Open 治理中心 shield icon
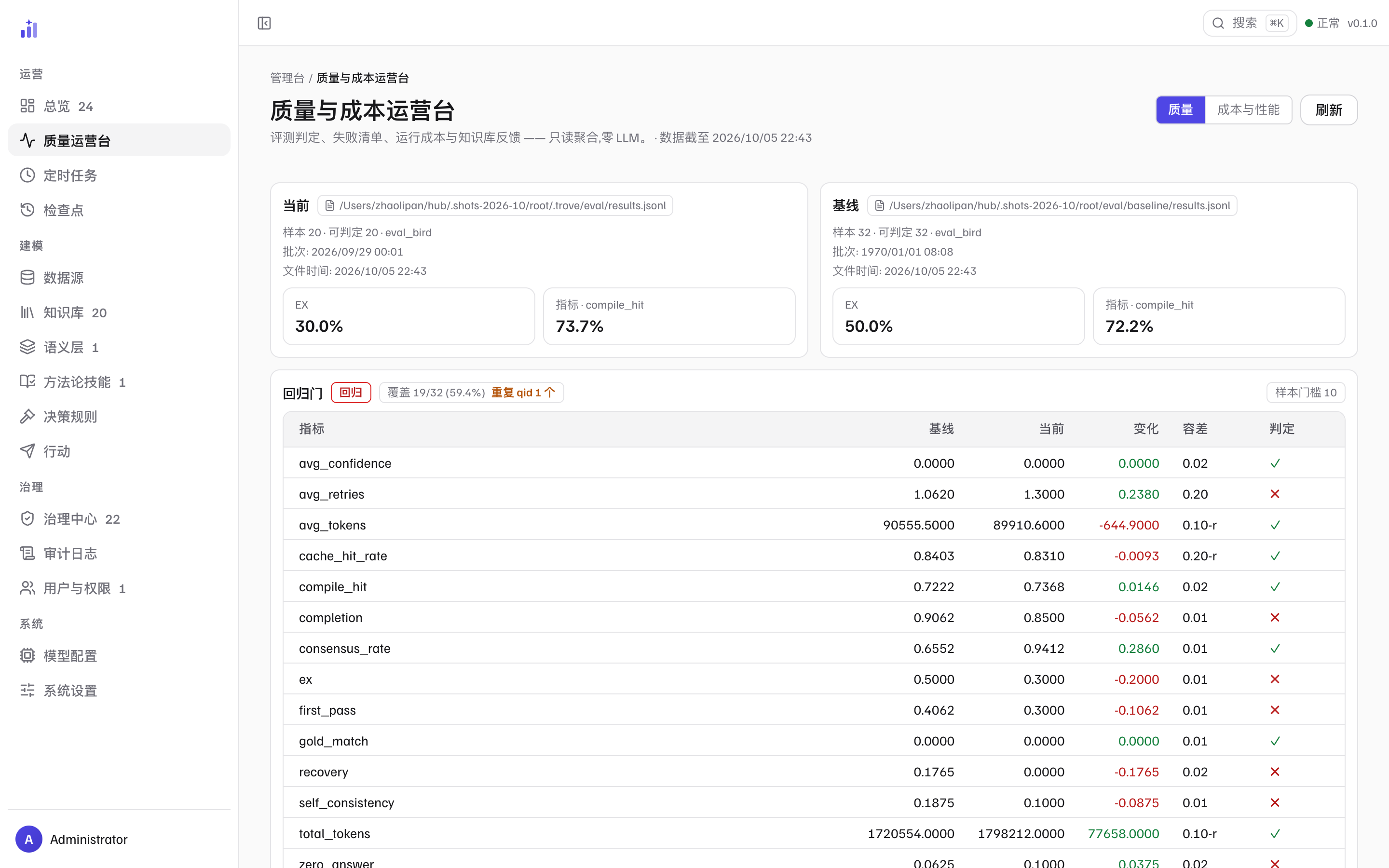The width and height of the screenshot is (1389, 868). click(27, 519)
